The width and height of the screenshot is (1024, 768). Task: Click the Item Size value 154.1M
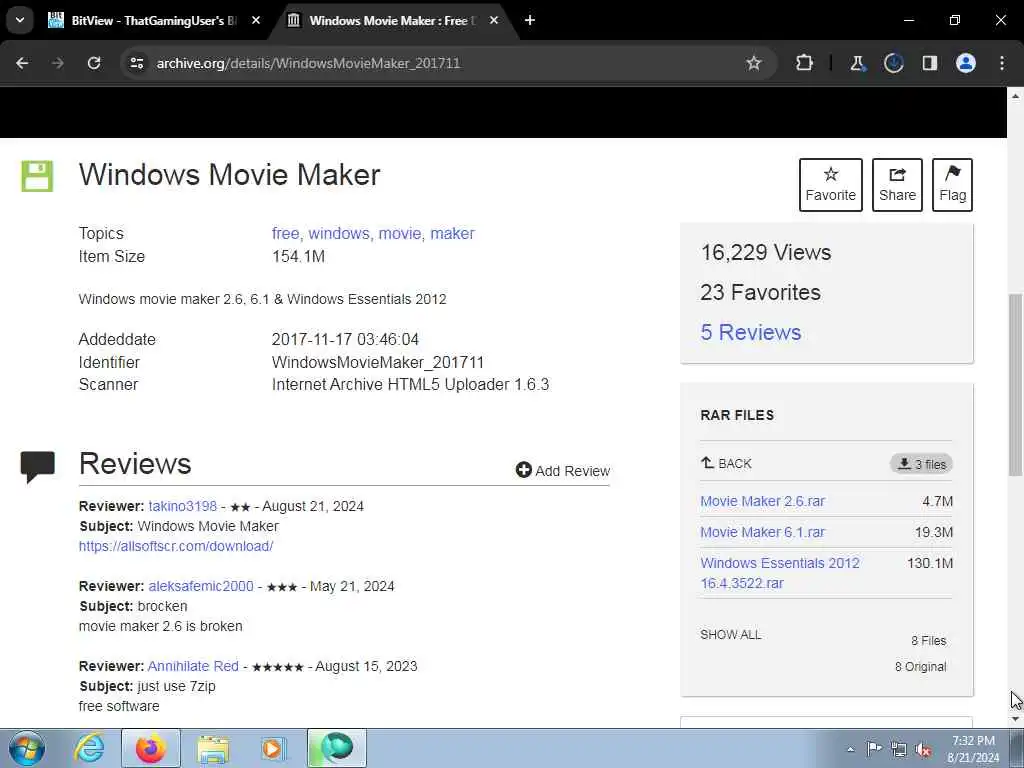298,257
